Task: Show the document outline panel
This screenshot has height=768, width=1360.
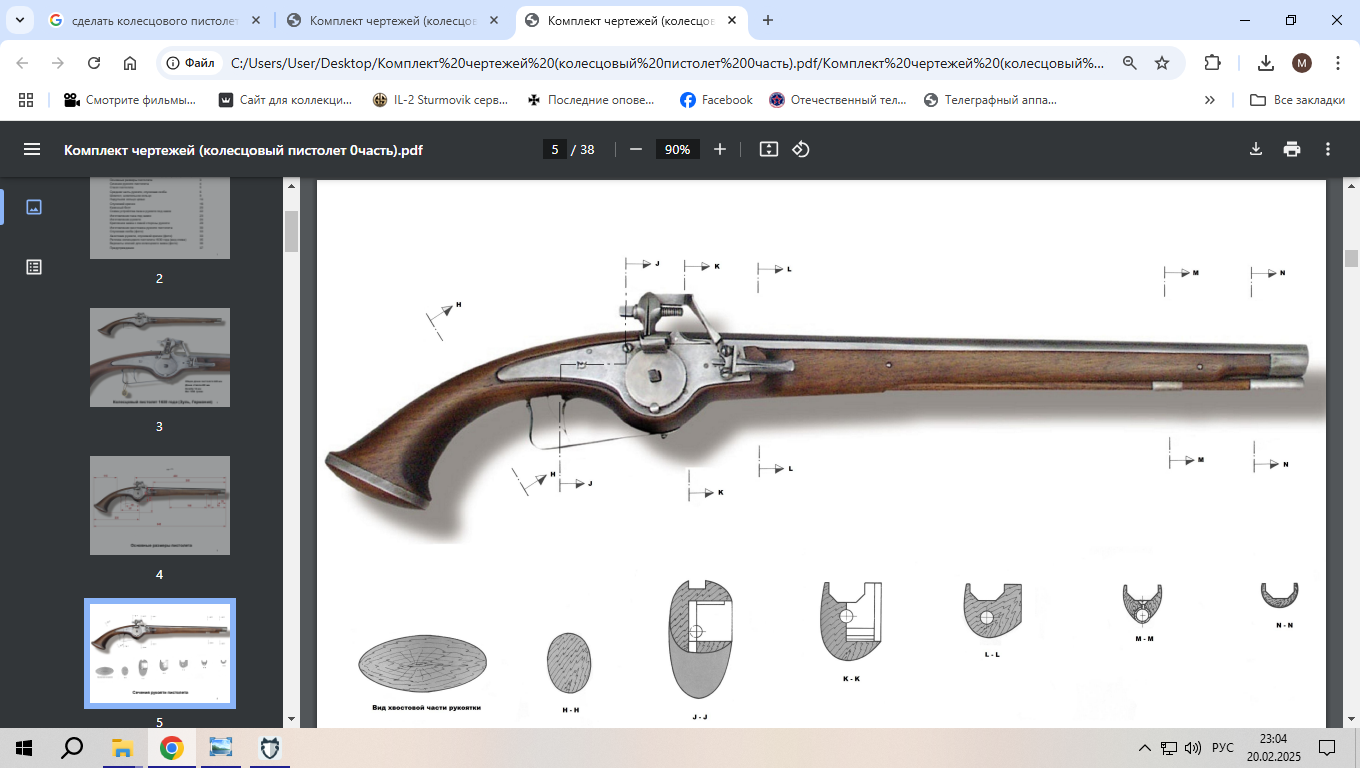Action: pos(34,267)
